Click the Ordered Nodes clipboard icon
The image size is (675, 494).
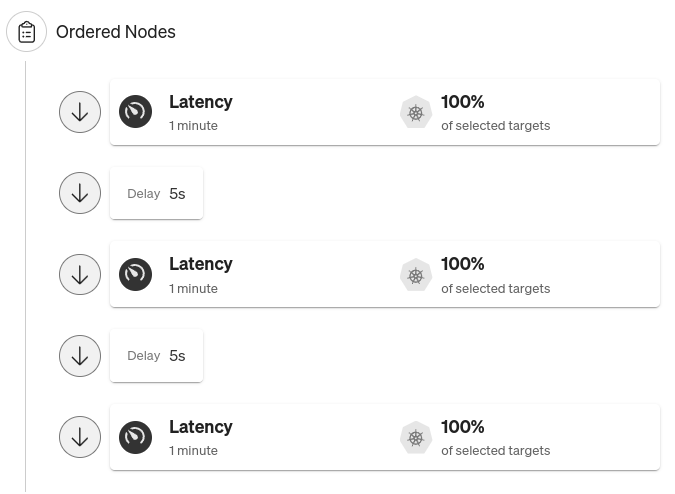point(26,32)
